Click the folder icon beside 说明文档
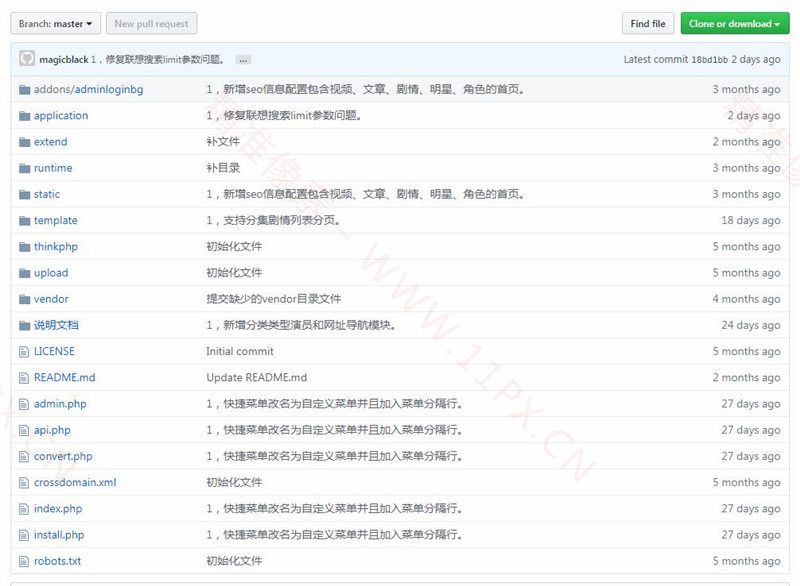The height and width of the screenshot is (586, 800). coord(24,325)
